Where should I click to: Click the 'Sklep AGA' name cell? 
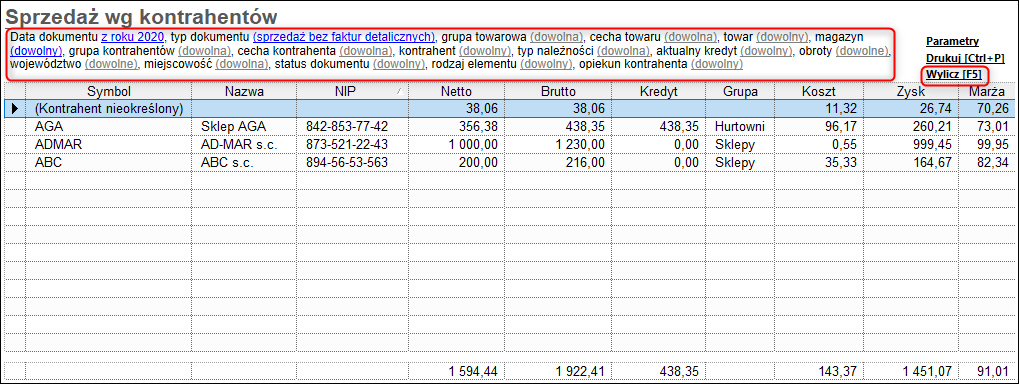click(x=244, y=127)
